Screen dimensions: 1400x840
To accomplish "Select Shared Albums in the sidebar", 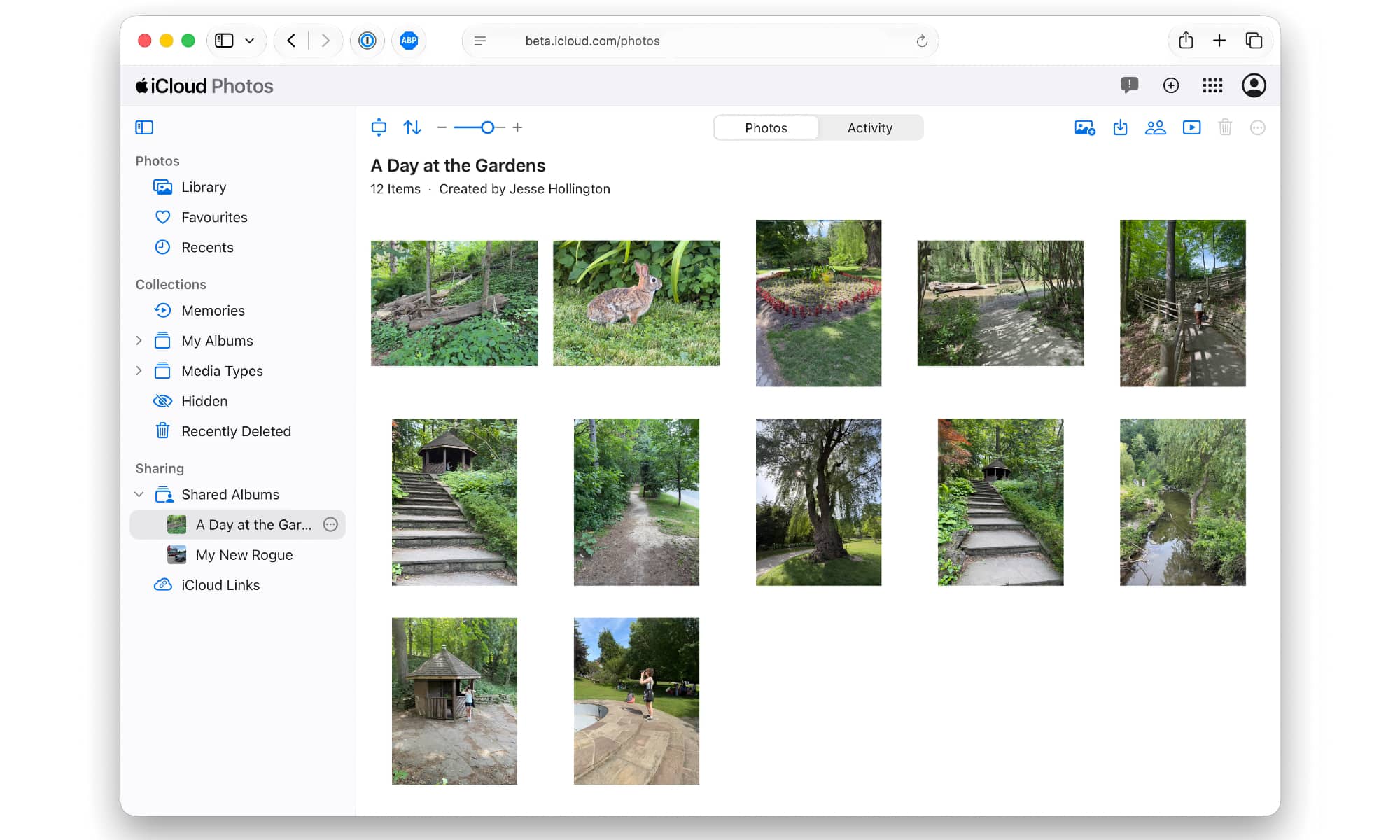I will 238,494.
